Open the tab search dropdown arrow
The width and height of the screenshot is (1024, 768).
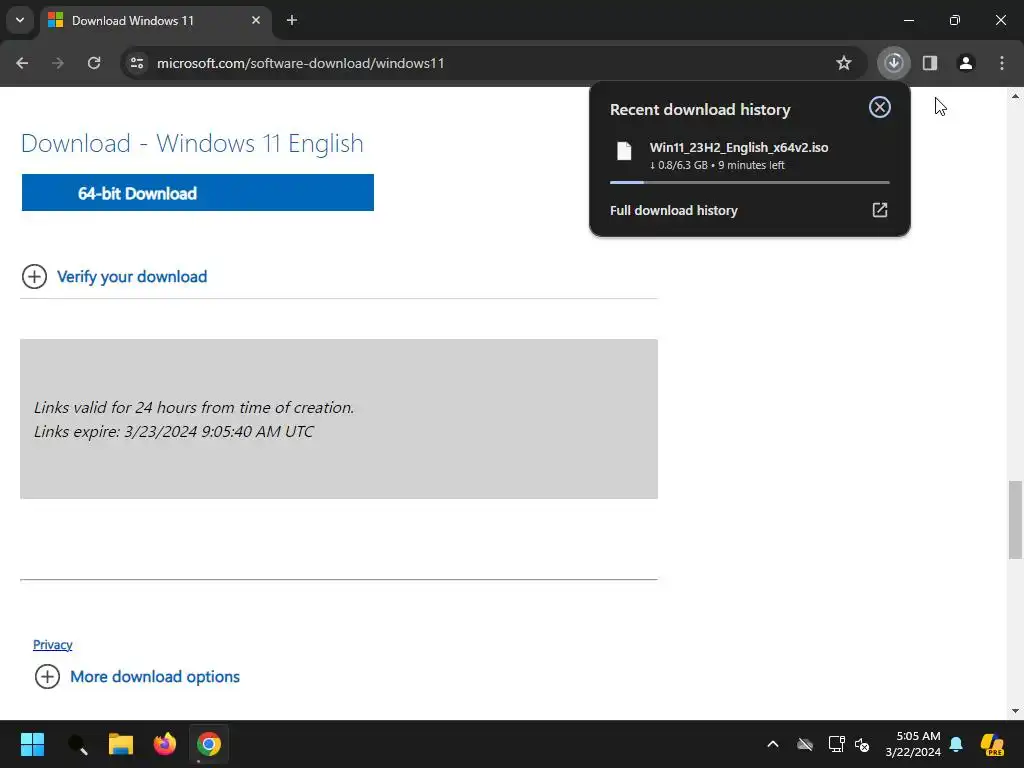[20, 20]
